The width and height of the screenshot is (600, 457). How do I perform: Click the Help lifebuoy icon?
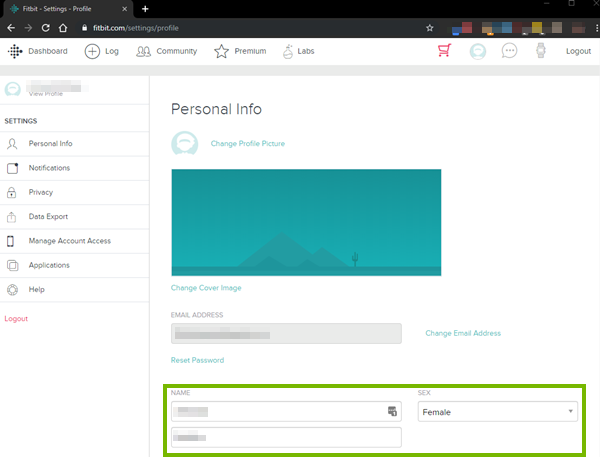(12, 290)
